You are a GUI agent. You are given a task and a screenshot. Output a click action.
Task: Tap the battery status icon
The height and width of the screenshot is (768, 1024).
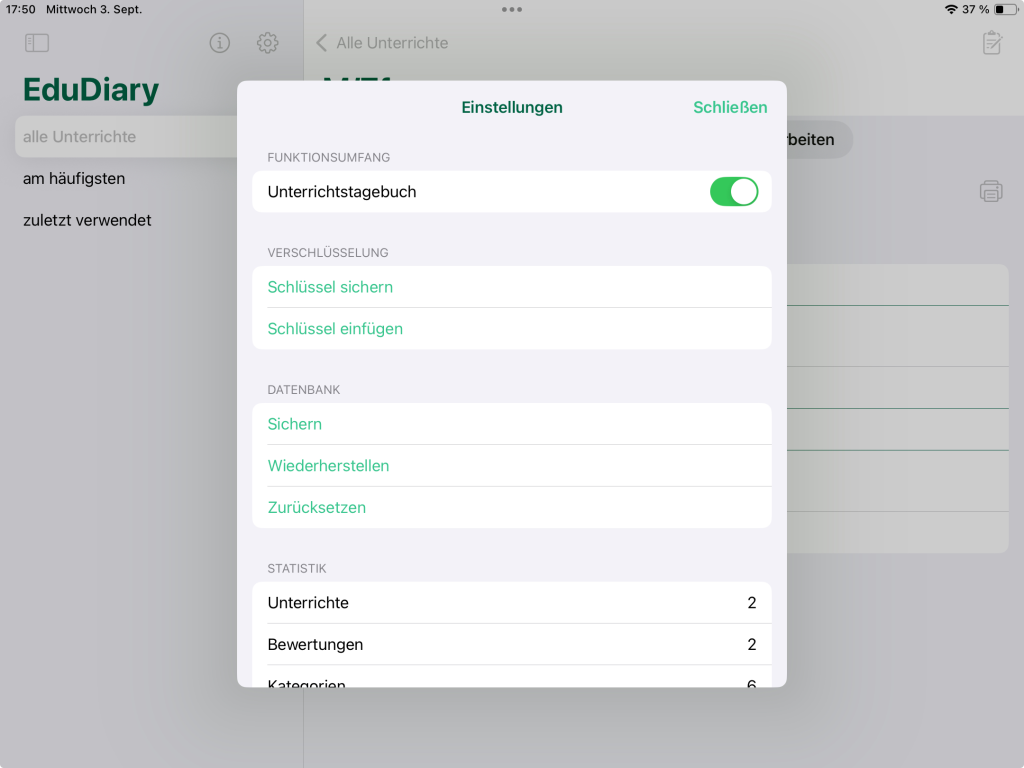click(x=1005, y=9)
